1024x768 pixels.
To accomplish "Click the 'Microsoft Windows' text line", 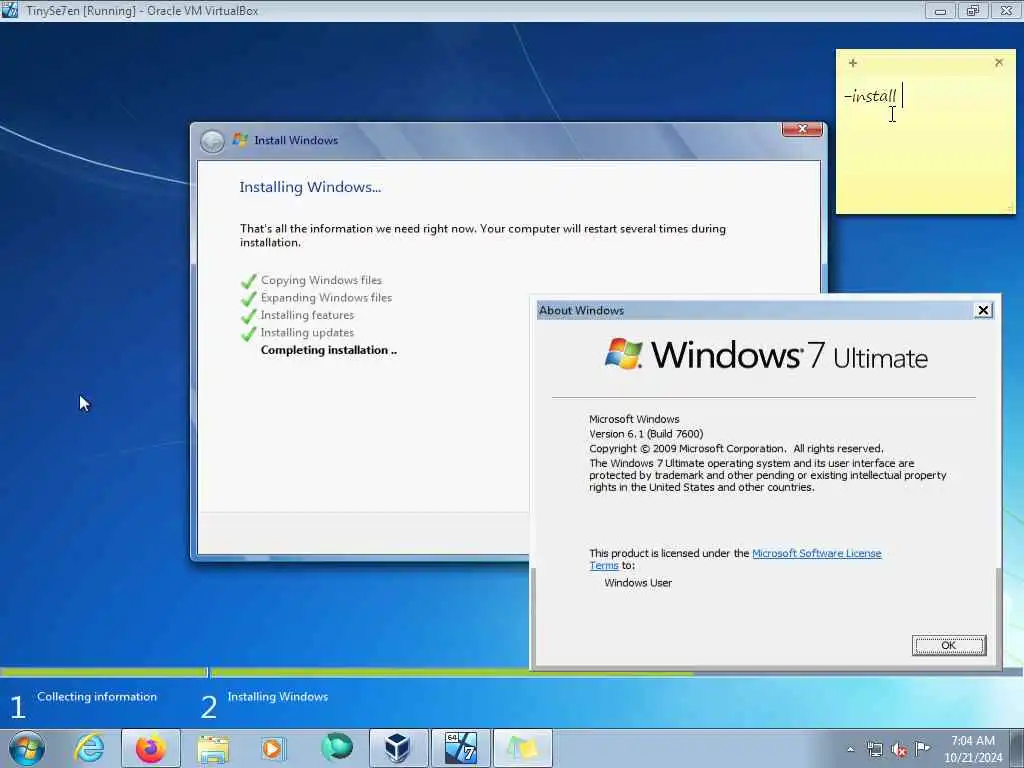I will click(634, 419).
